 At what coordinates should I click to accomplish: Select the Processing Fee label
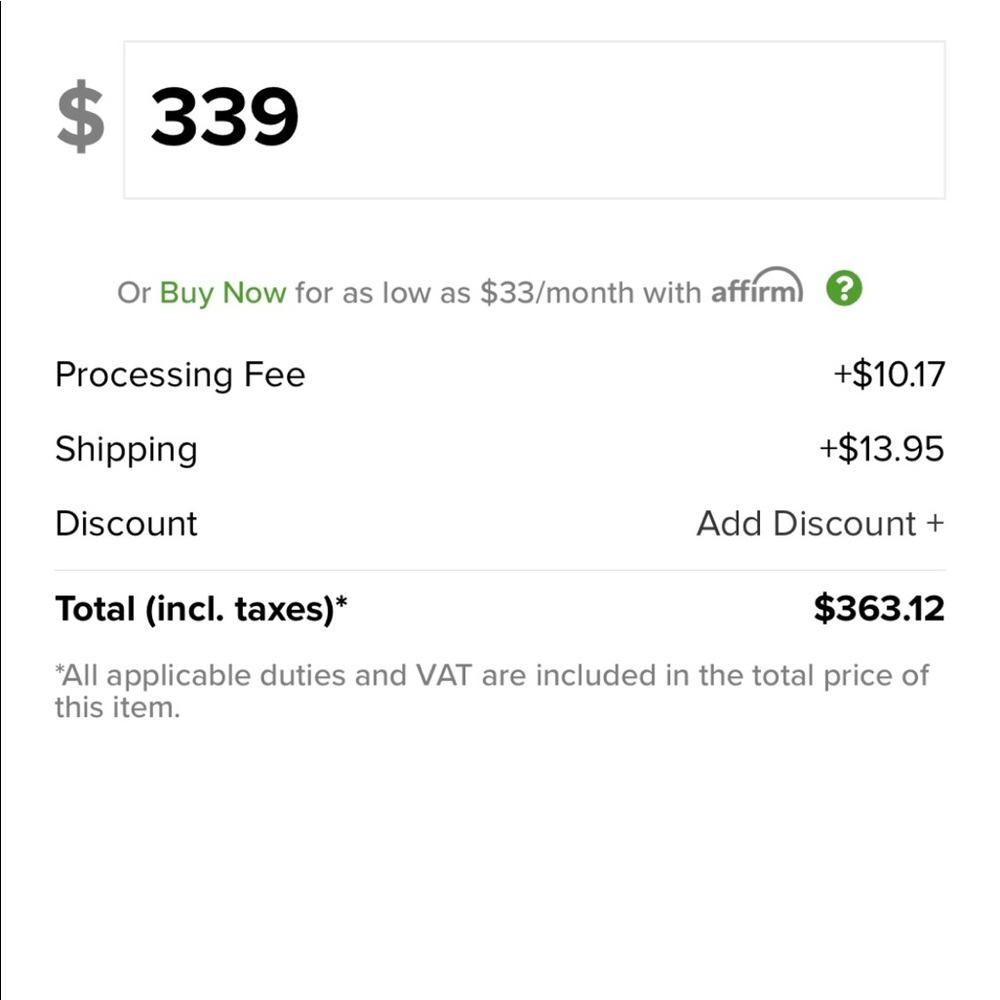(x=180, y=375)
